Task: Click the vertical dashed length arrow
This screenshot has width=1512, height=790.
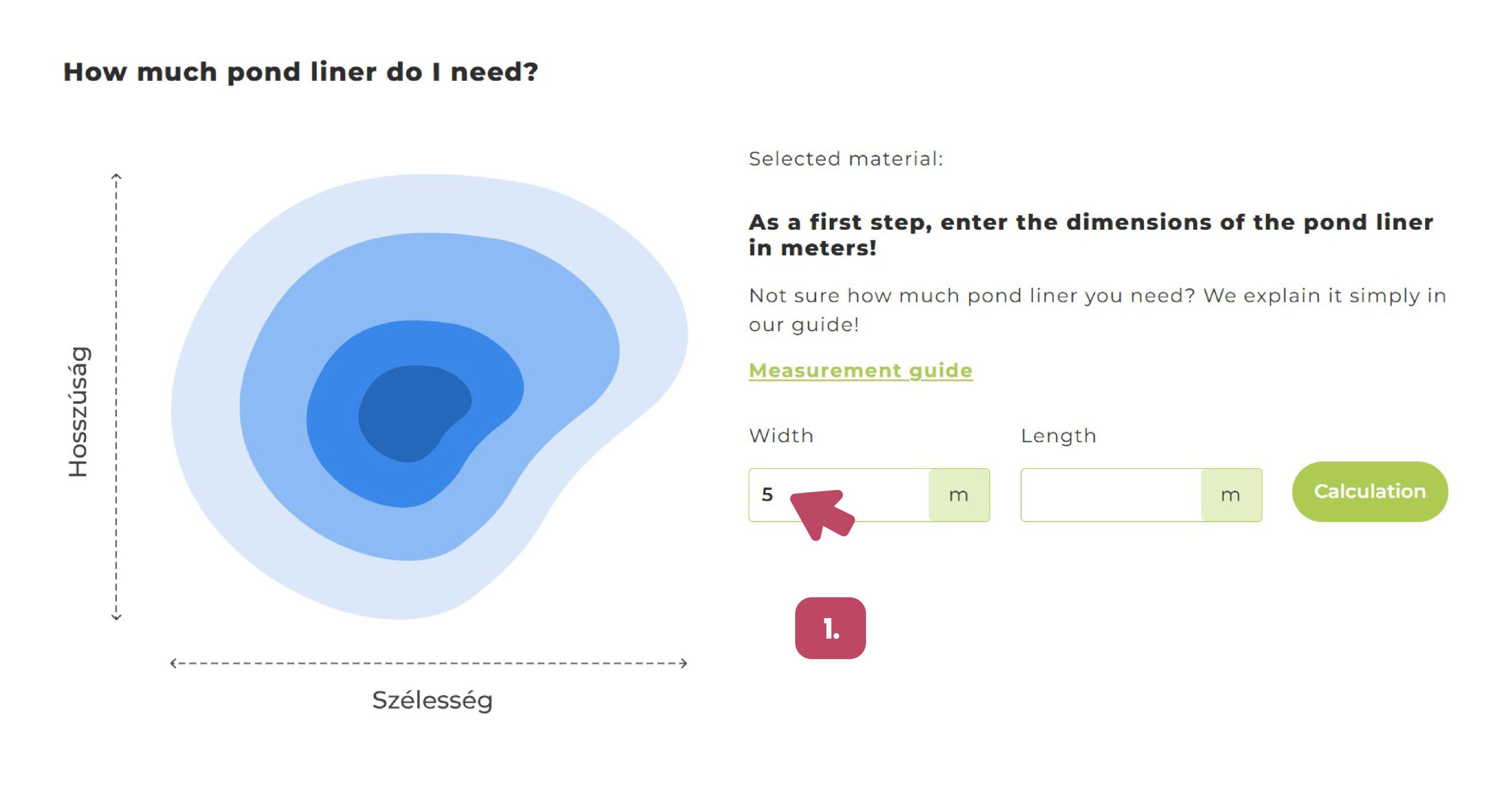Action: 116,397
